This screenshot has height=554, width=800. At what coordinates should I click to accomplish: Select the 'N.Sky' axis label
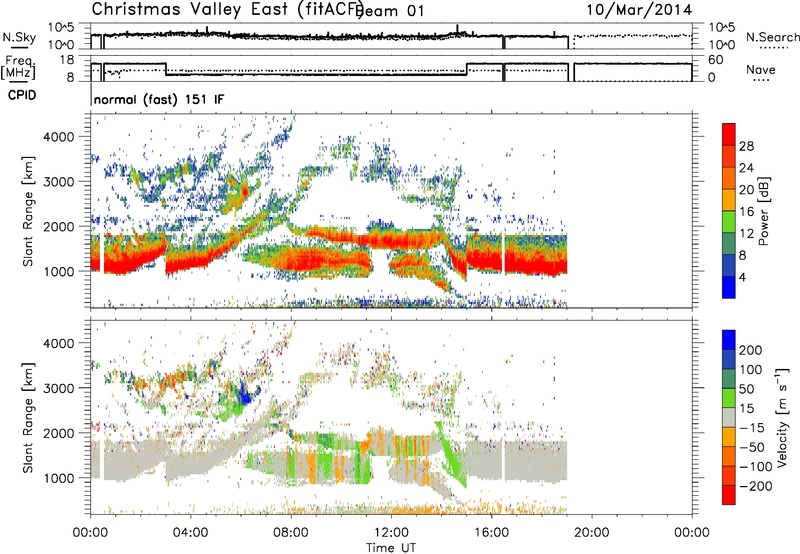point(19,37)
